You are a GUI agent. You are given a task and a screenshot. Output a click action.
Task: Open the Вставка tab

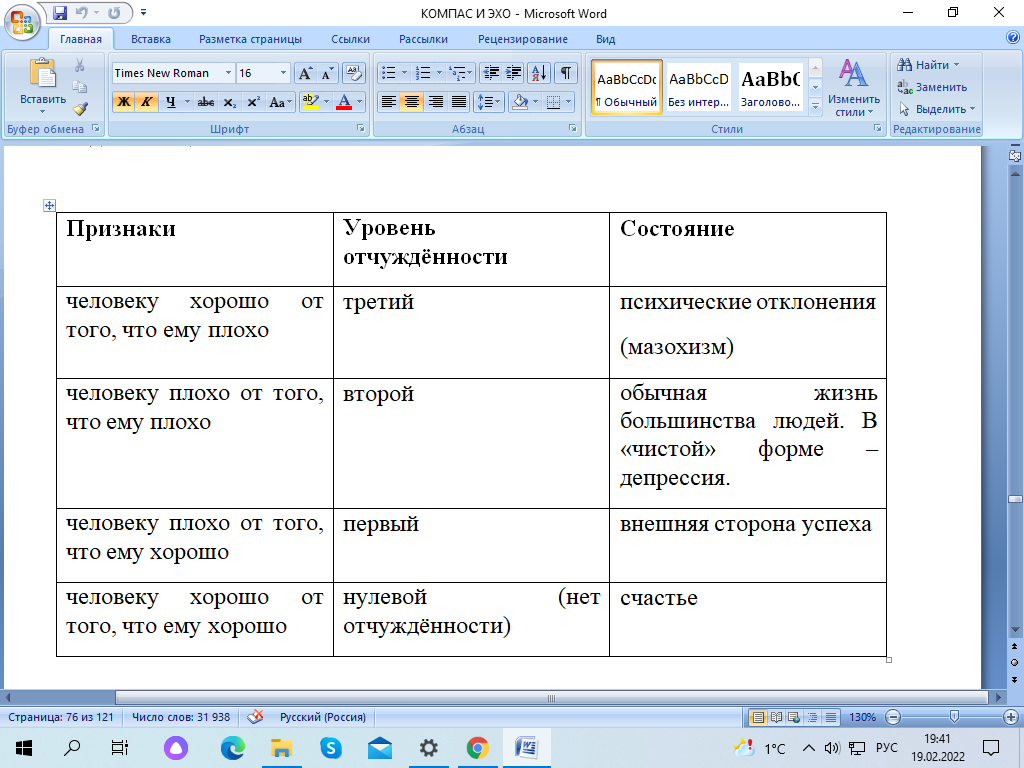(x=151, y=39)
